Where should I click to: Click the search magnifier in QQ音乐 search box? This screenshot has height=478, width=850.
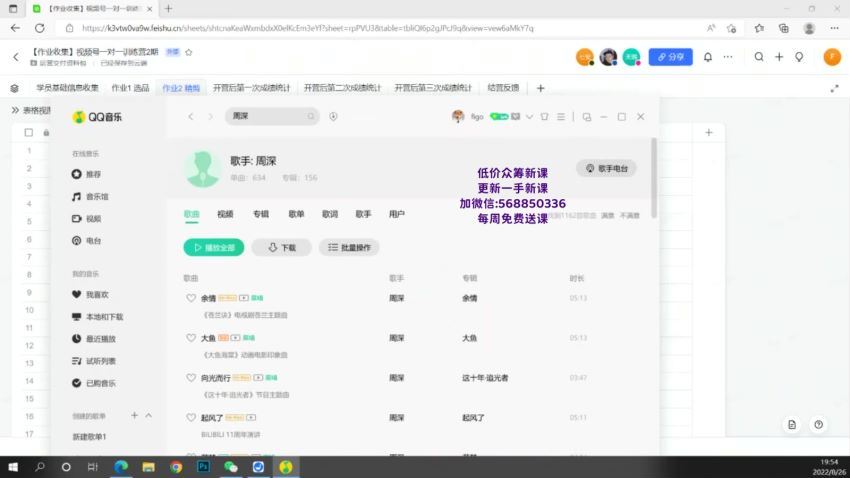[x=311, y=116]
